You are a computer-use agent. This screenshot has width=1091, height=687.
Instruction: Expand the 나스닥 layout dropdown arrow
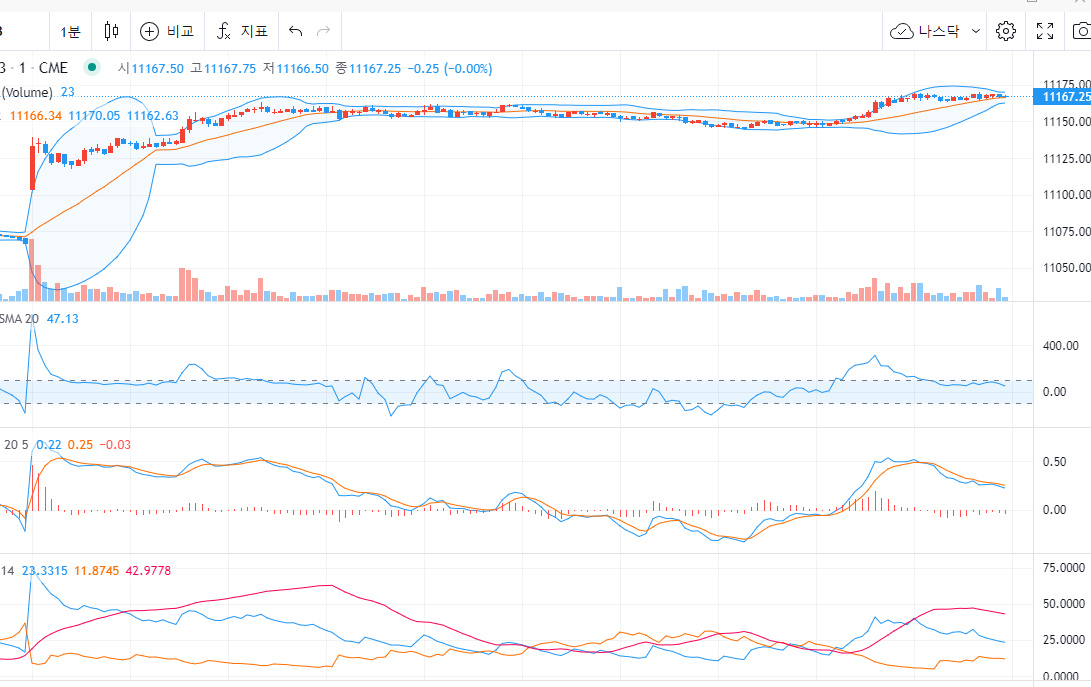[976, 31]
